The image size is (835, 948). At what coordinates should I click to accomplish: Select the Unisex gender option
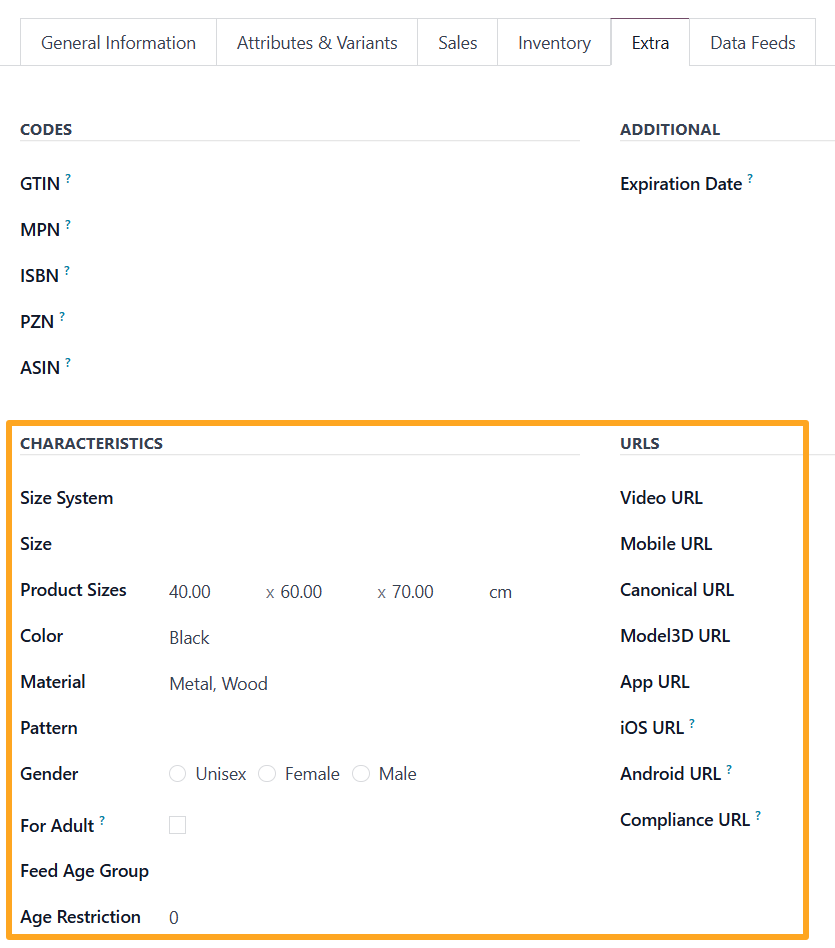point(177,773)
